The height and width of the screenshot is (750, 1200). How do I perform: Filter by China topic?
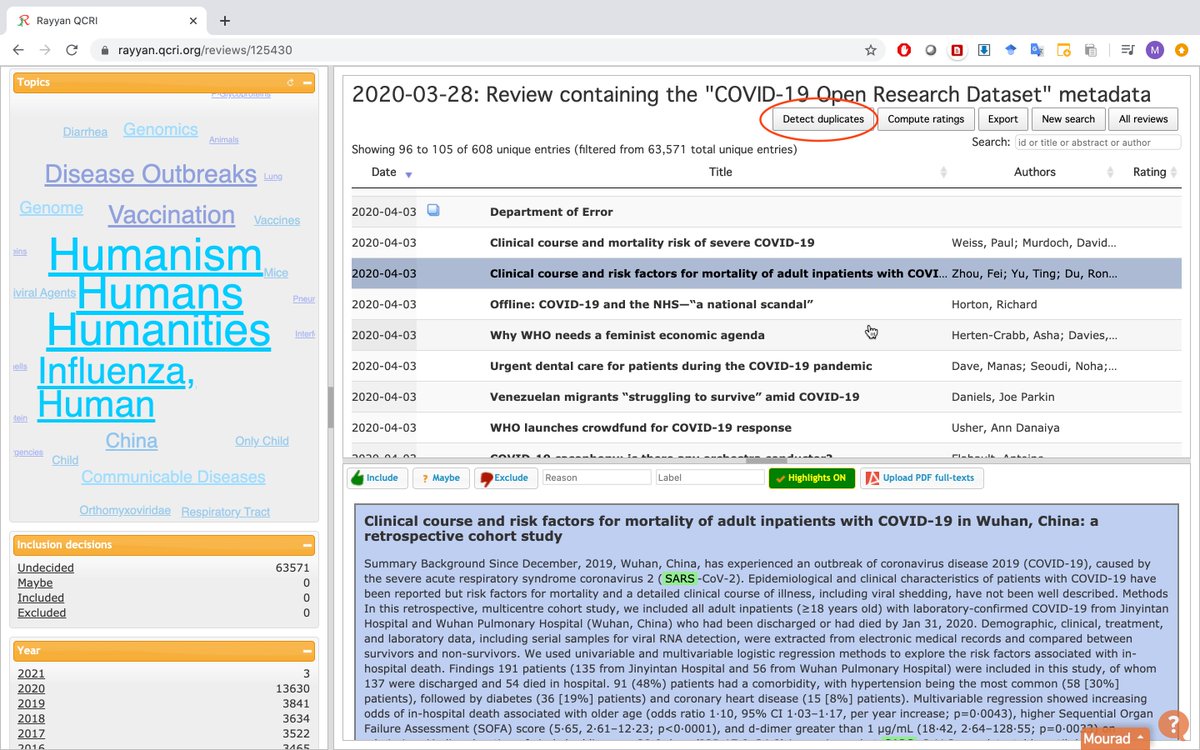[131, 441]
